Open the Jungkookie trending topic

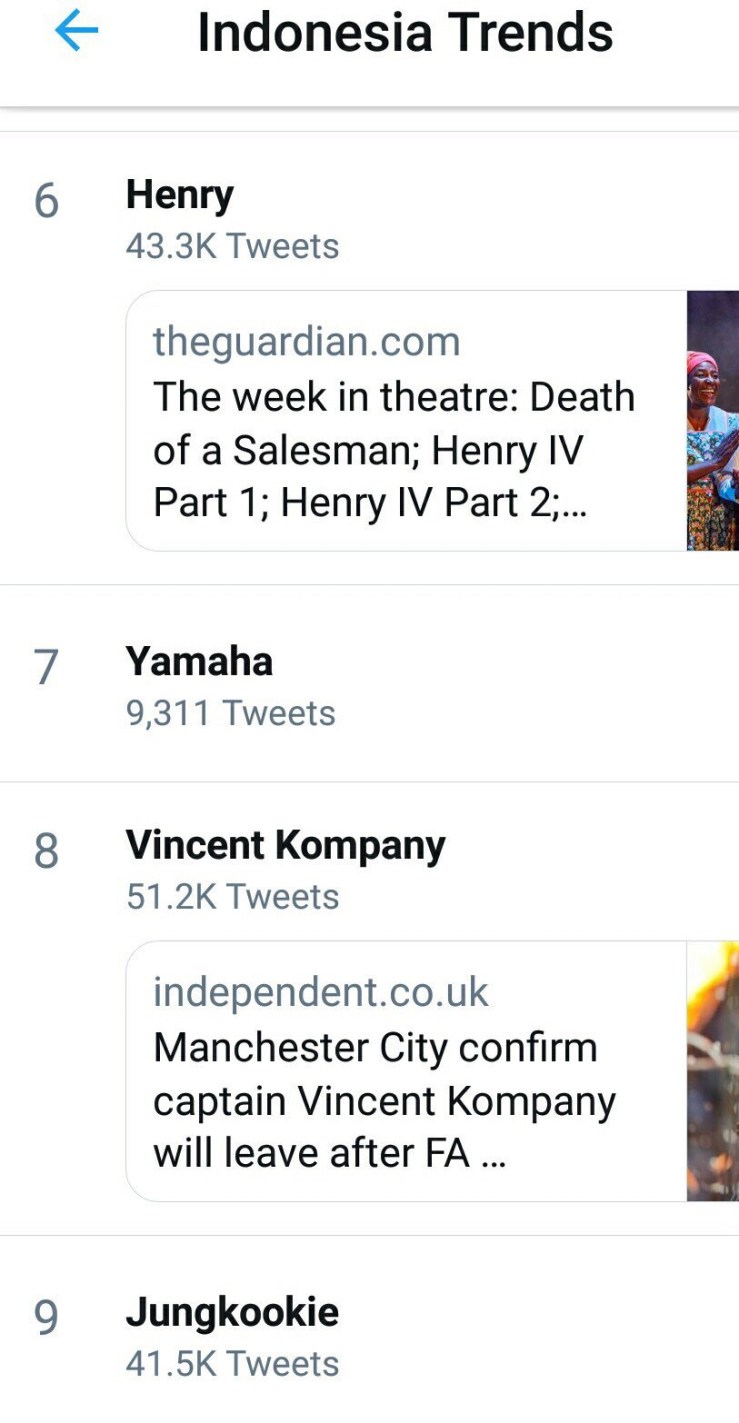[x=232, y=1312]
